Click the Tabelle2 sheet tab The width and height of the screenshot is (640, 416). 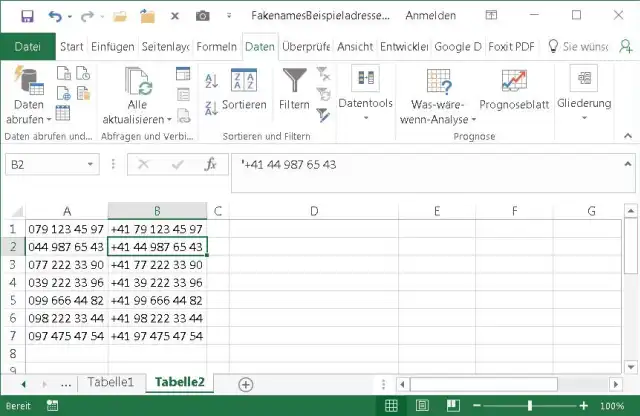click(180, 382)
